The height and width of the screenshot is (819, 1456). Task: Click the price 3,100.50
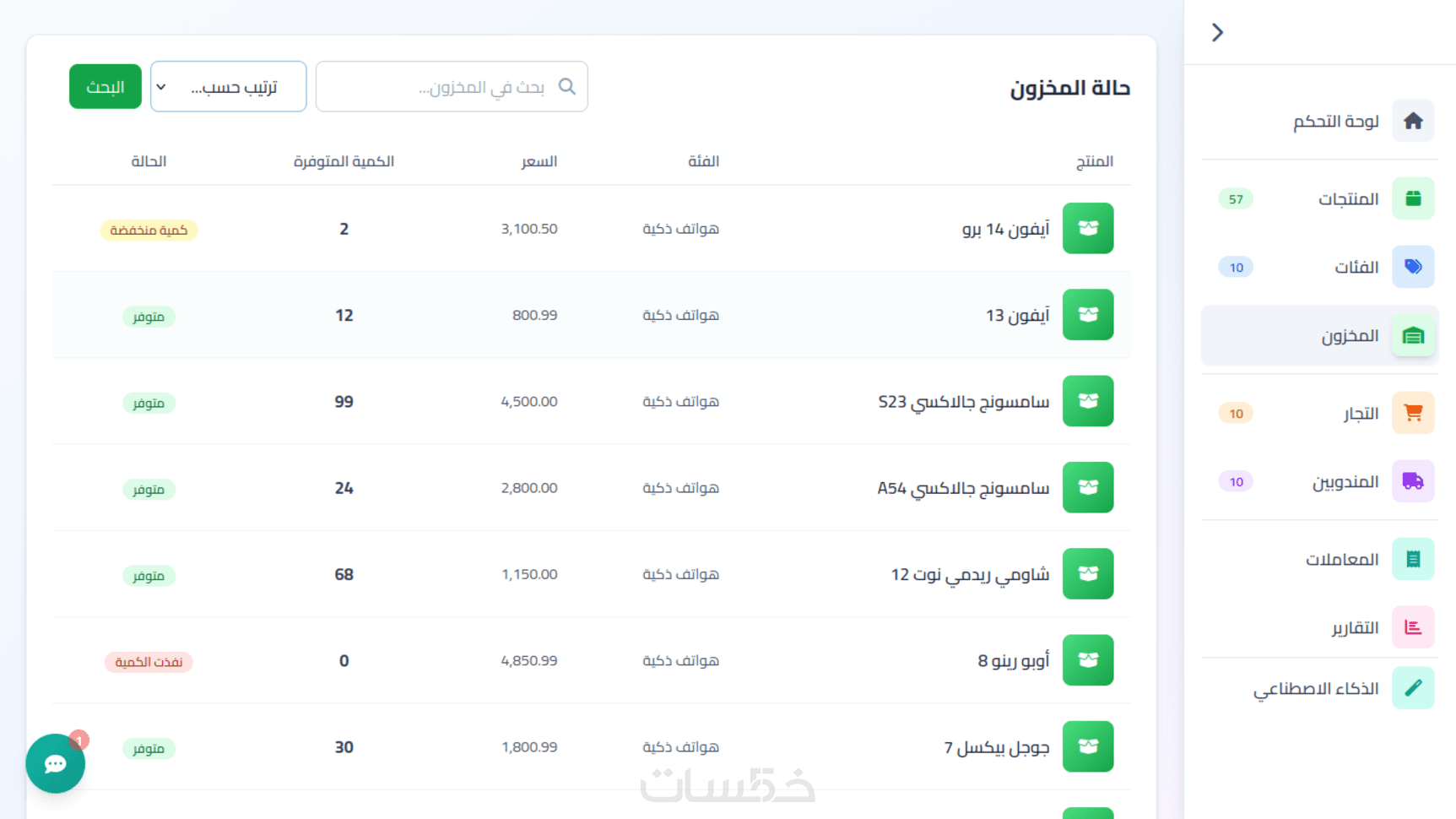[529, 229]
